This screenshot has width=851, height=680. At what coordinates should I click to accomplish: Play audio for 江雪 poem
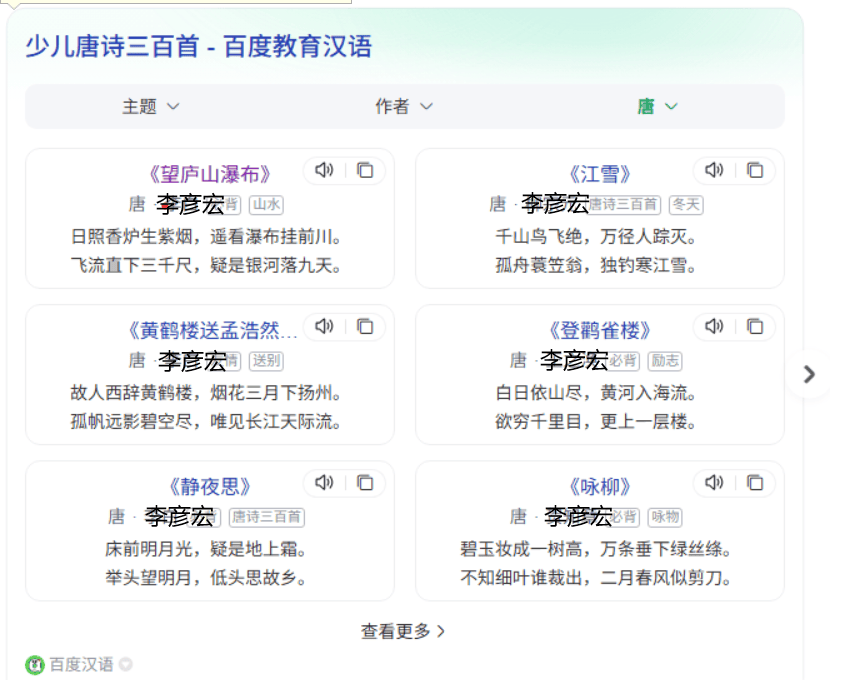714,170
